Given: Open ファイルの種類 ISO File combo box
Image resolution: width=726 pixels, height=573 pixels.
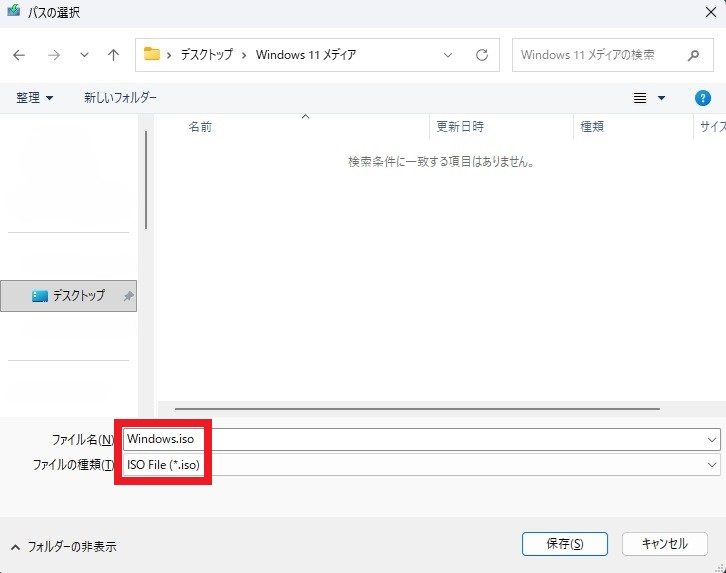Looking at the screenshot, I should click(x=421, y=465).
